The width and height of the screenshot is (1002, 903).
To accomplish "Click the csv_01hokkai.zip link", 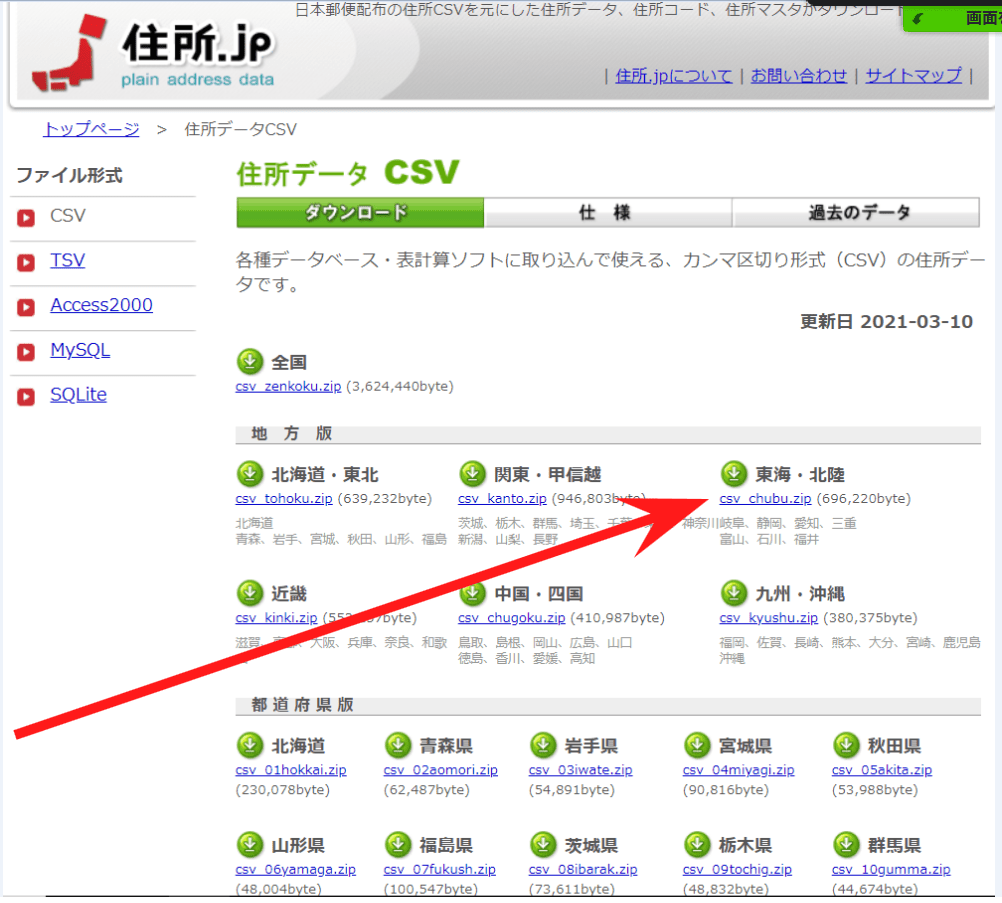I will 290,770.
